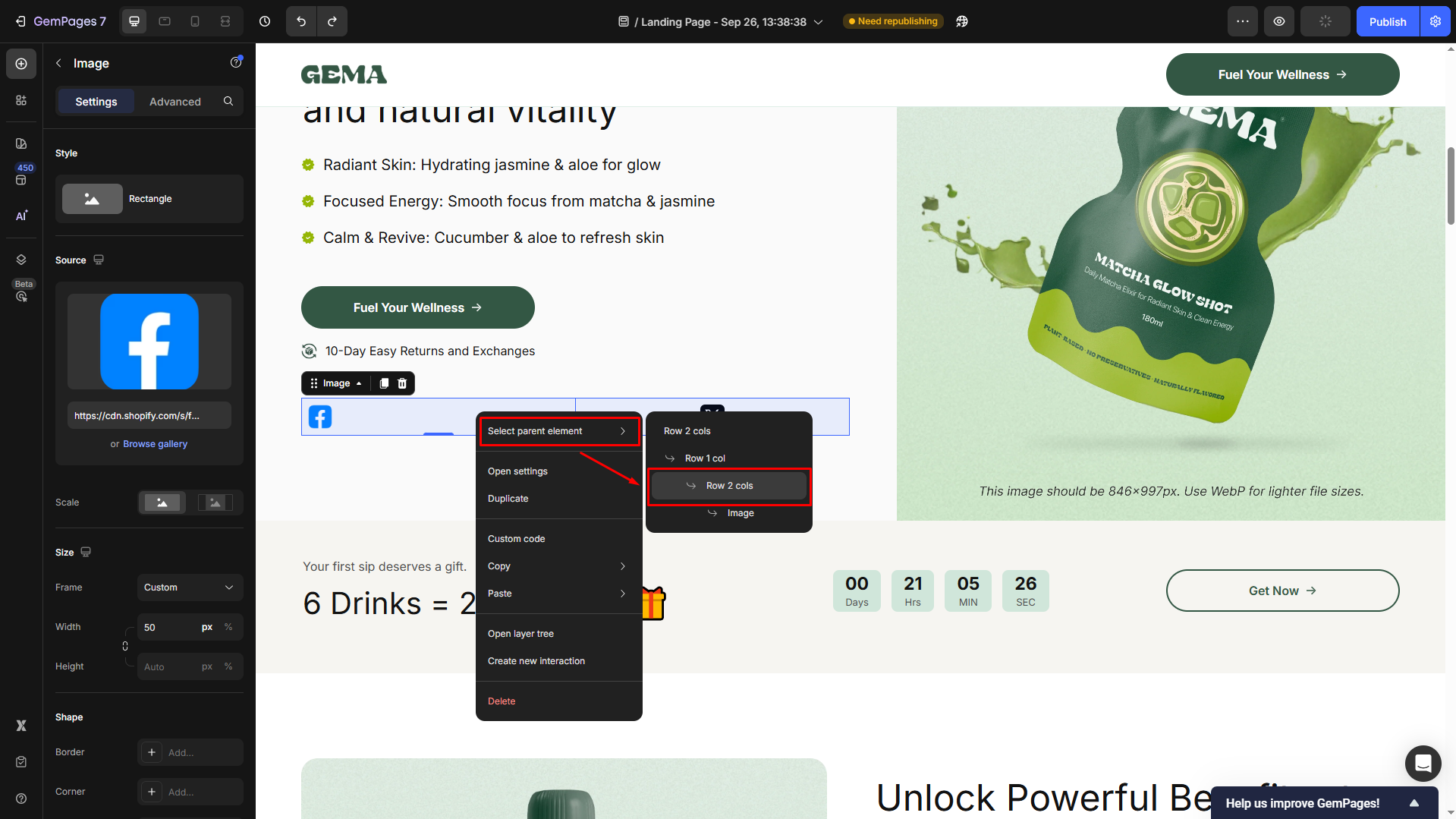The width and height of the screenshot is (1456, 819).
Task: Choose Row 2 cols parent in submenu
Action: click(x=729, y=486)
